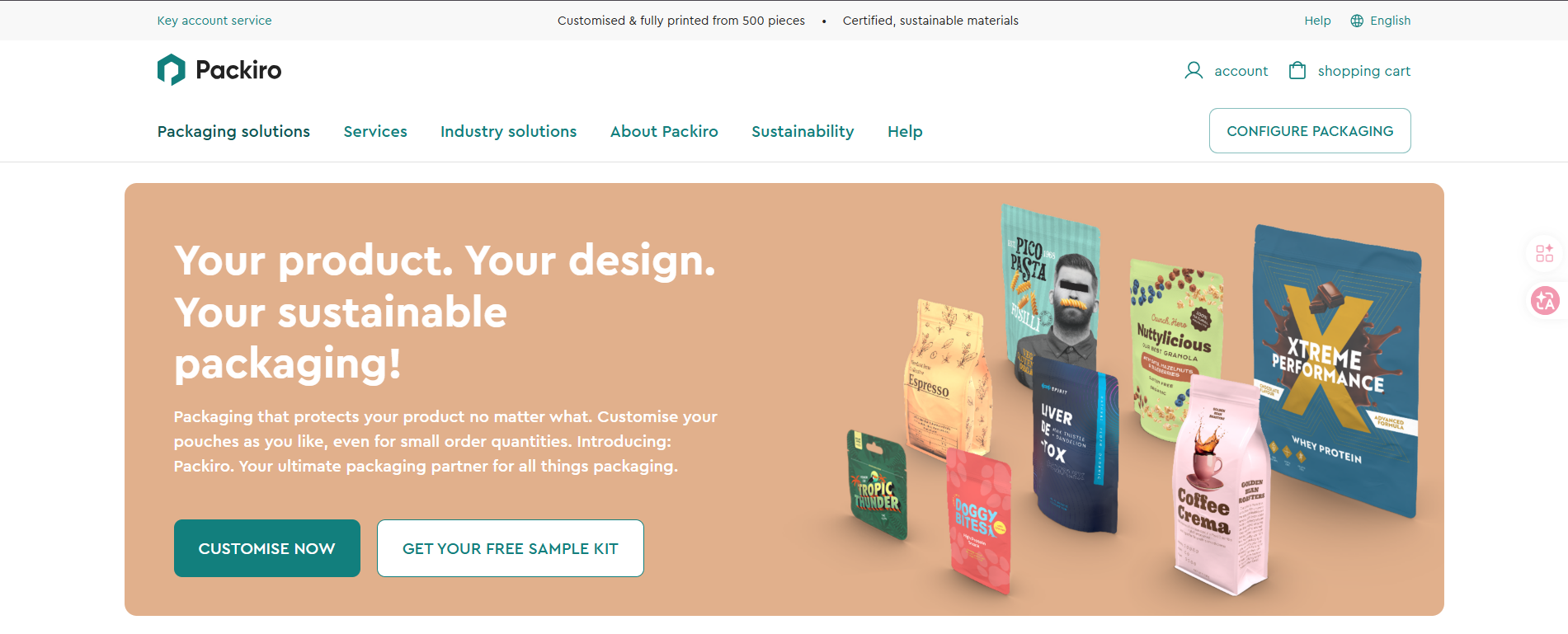This screenshot has width=1568, height=634.
Task: Go to the Sustainability page
Action: (x=803, y=131)
